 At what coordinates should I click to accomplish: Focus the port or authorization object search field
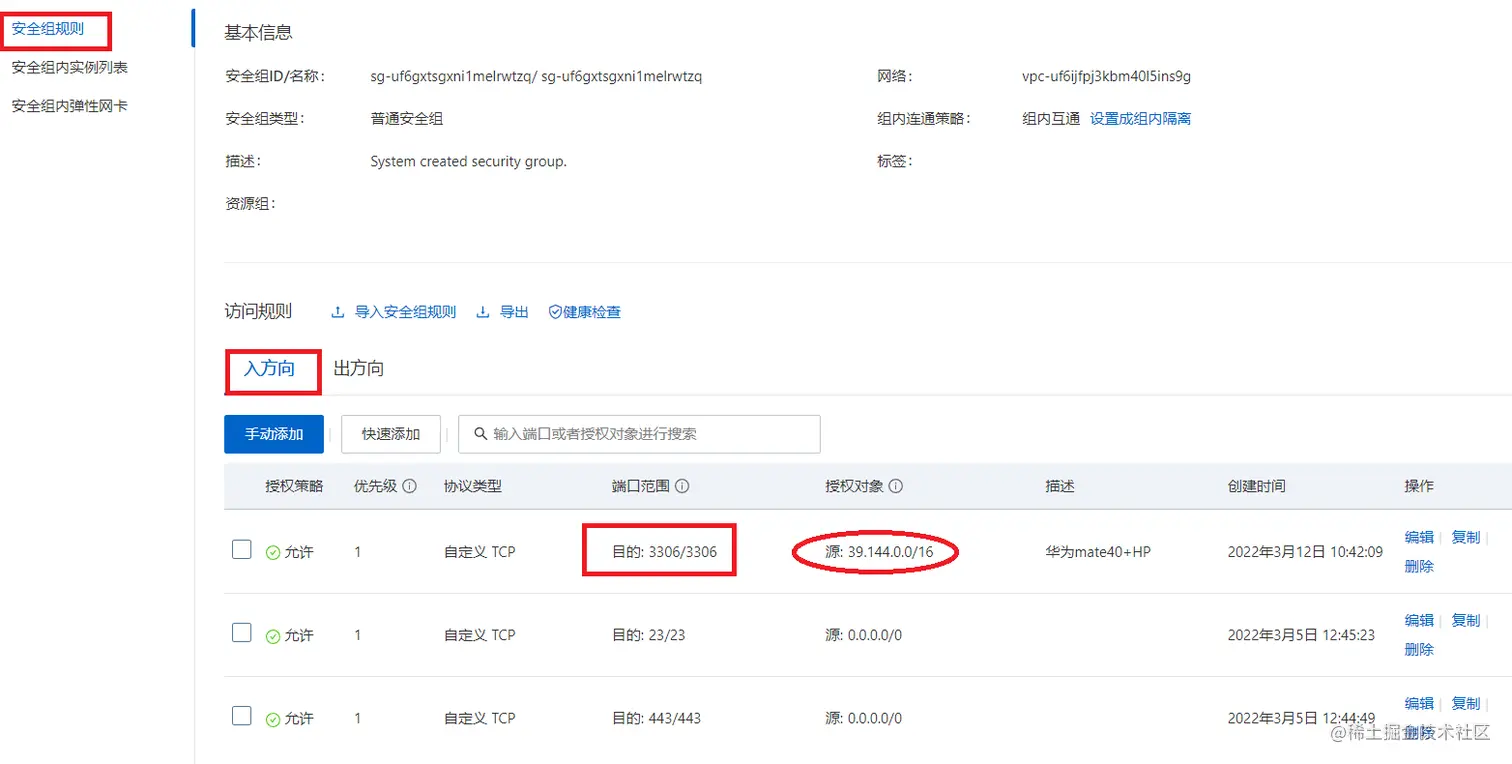click(639, 434)
